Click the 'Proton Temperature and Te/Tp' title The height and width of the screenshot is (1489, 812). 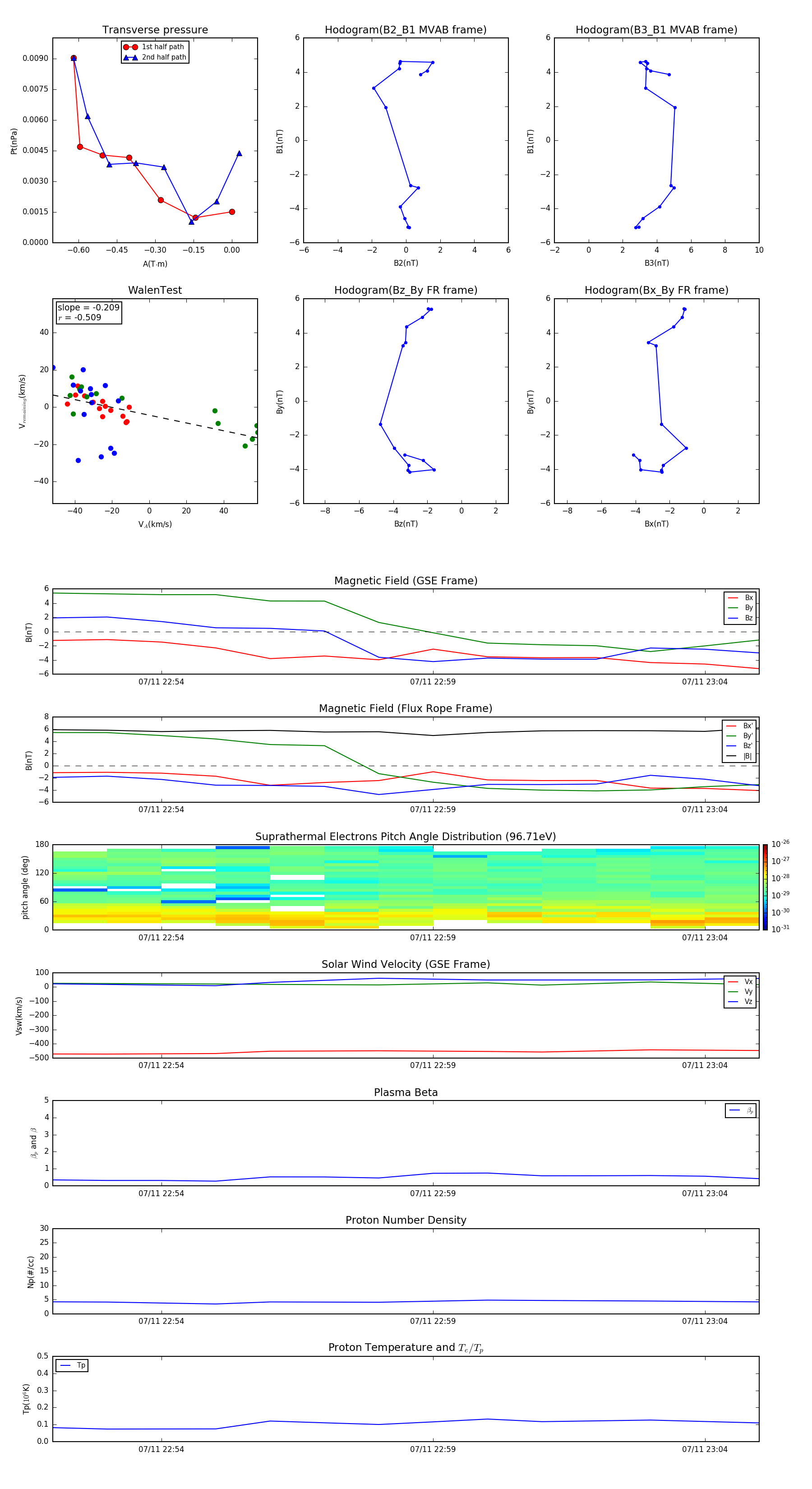pyautogui.click(x=406, y=1348)
